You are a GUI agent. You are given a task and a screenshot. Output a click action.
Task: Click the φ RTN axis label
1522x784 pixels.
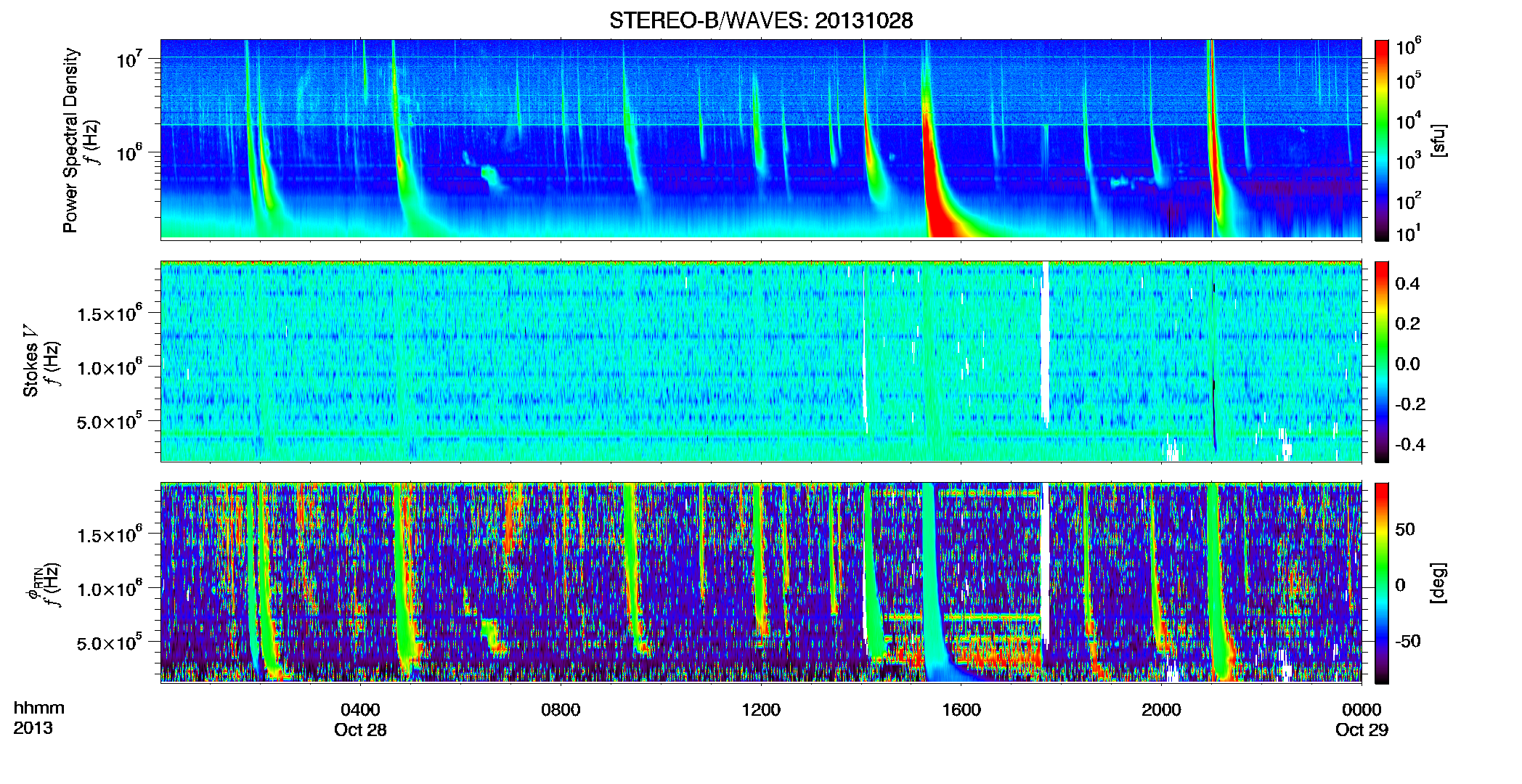pos(33,584)
